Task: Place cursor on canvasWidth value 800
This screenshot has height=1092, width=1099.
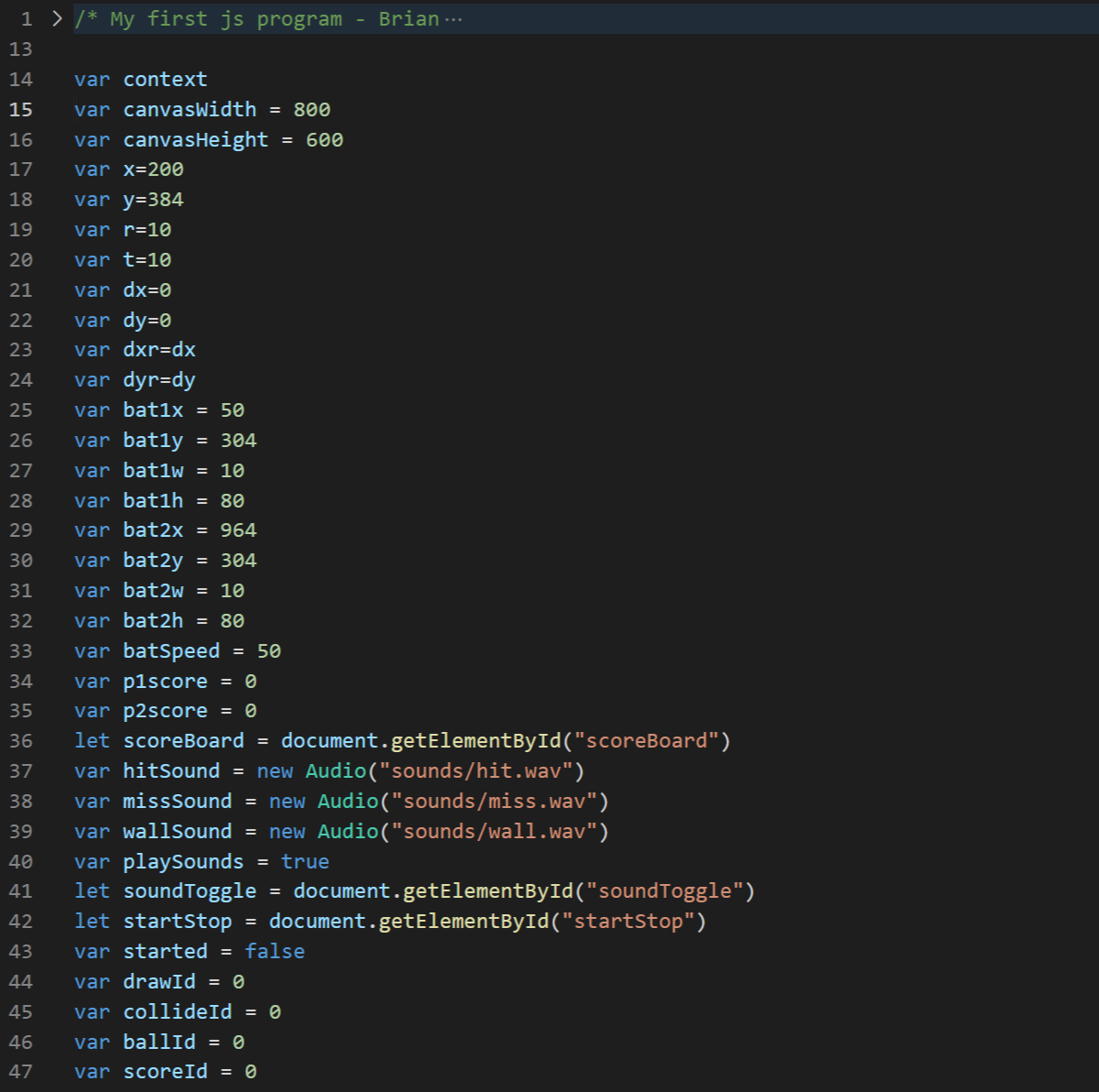Action: click(x=311, y=110)
